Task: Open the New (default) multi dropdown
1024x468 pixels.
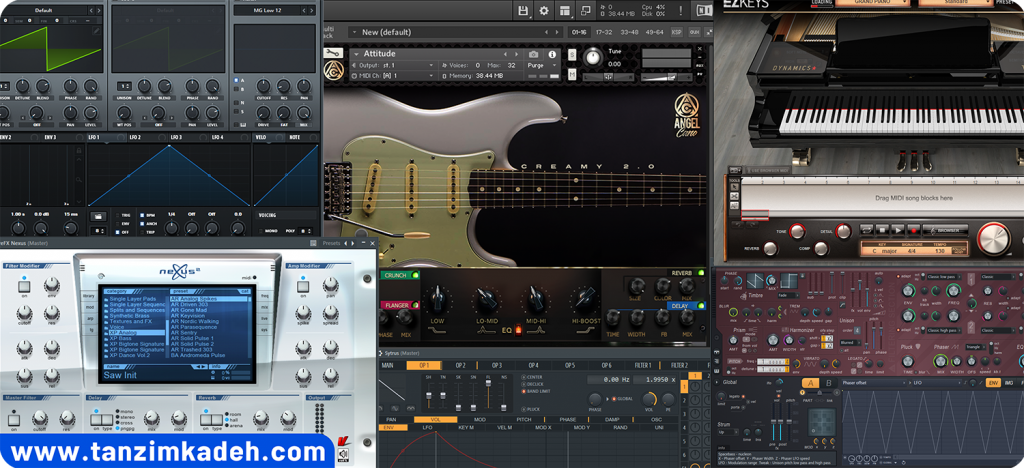Action: click(x=353, y=32)
